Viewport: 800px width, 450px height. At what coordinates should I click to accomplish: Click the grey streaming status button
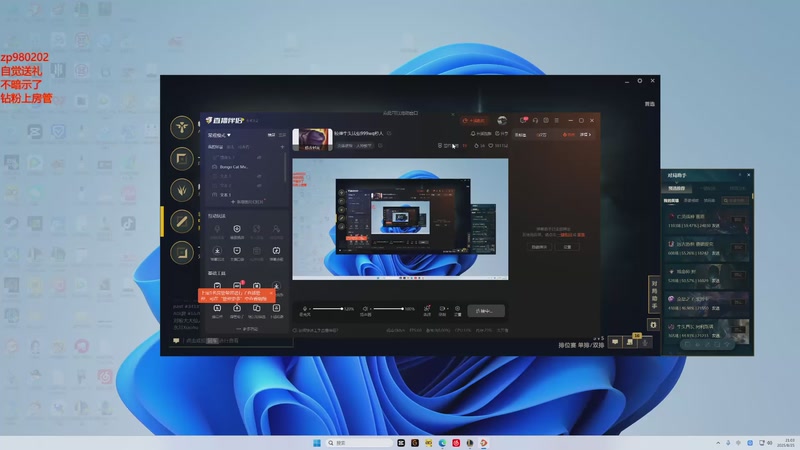(485, 311)
